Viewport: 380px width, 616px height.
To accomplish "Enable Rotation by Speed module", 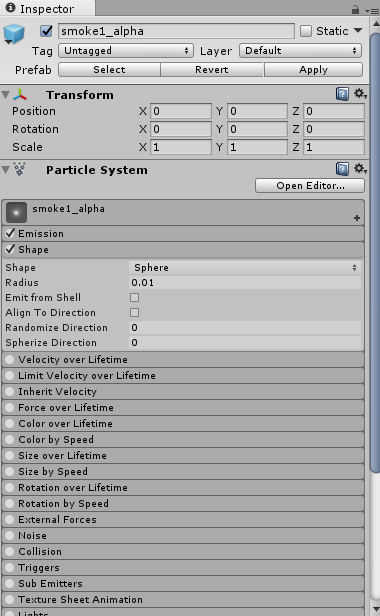I will 9,504.
